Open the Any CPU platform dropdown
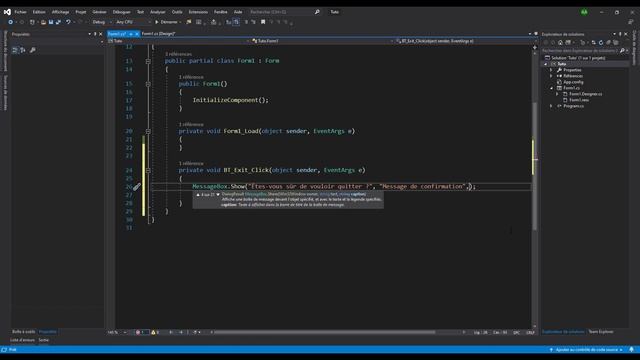The width and height of the screenshot is (640, 360). point(133,22)
